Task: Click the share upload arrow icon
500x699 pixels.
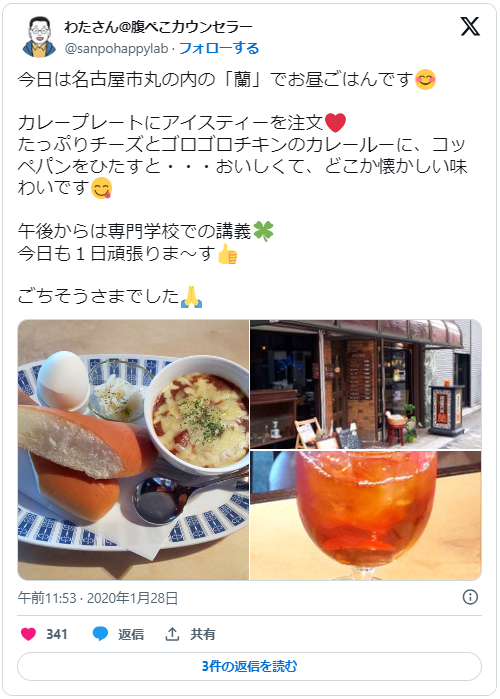Action: 172,634
